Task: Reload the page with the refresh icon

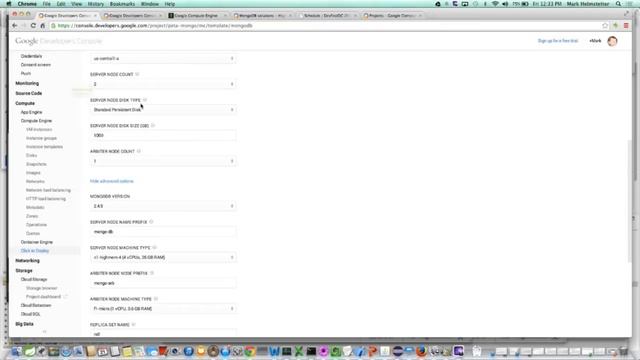Action: click(33, 26)
